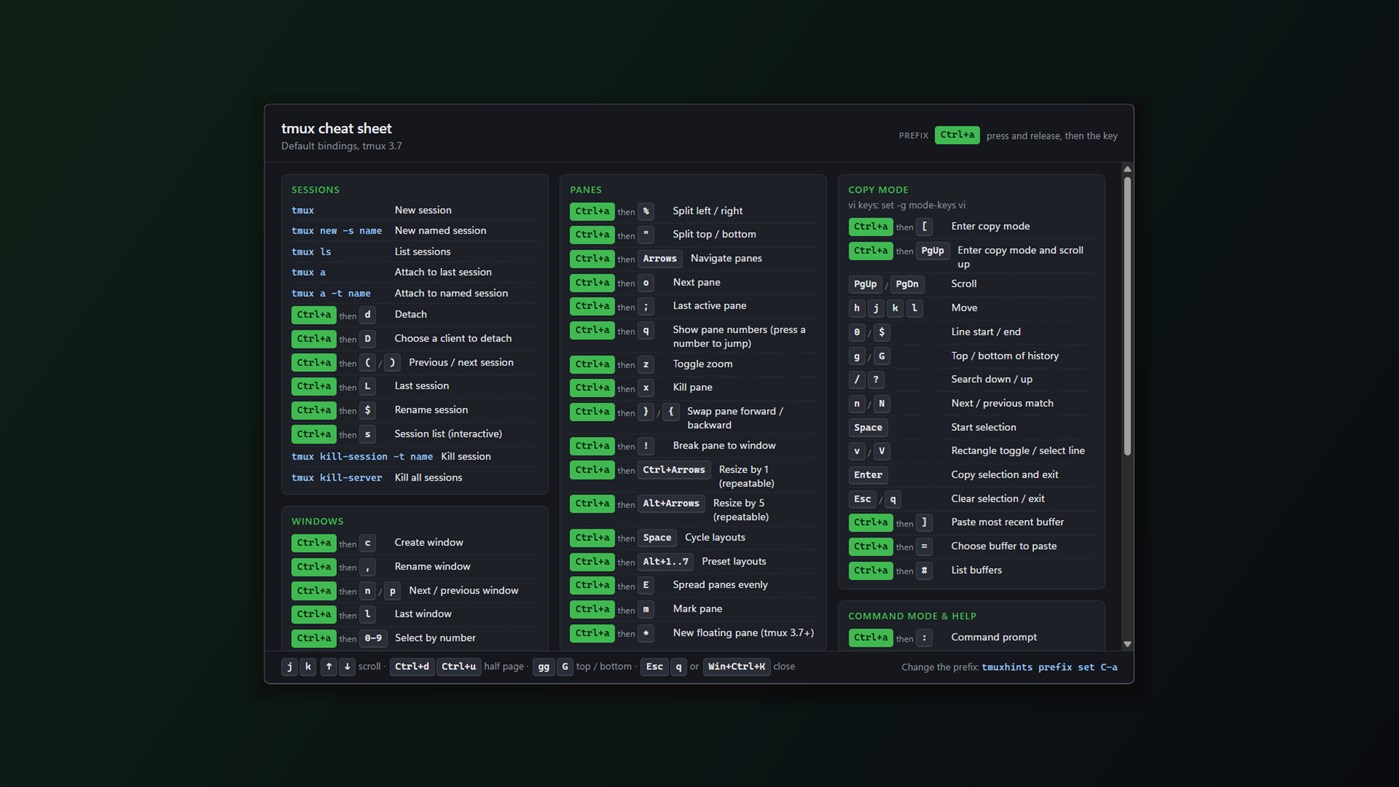Click the Win+Ctrl+K close shortcut key
This screenshot has width=1399, height=787.
(x=737, y=667)
